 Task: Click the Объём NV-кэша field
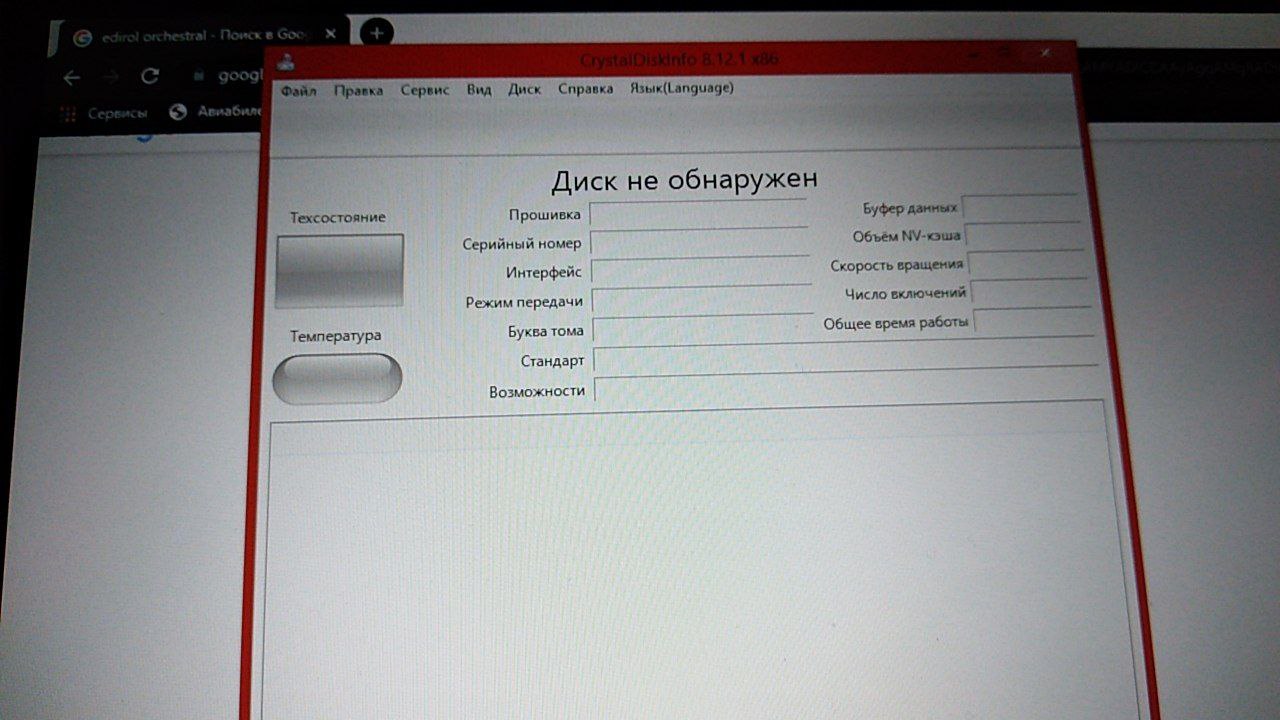(x=1024, y=235)
